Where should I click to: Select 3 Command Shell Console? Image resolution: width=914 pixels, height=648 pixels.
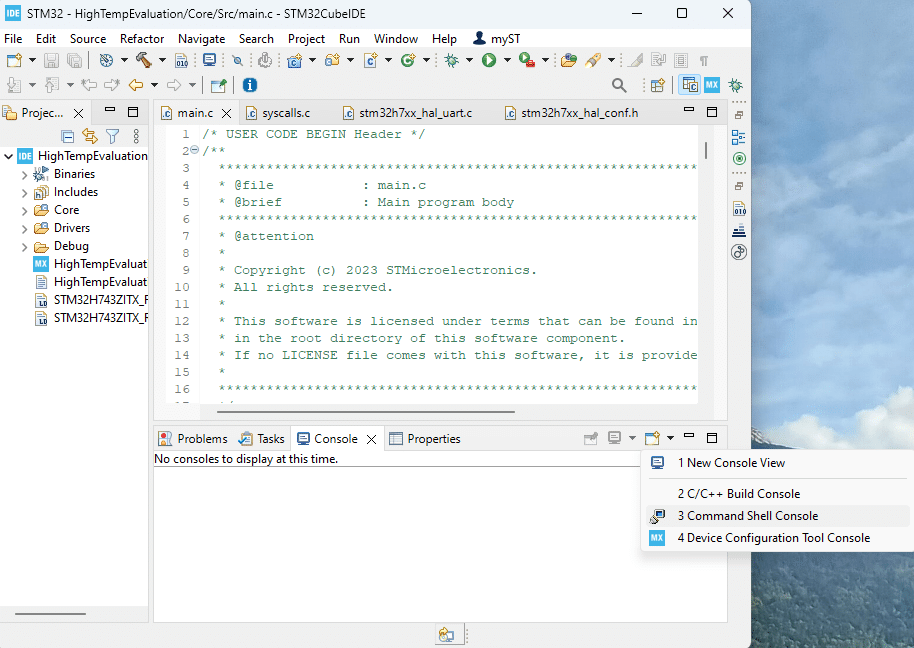pyautogui.click(x=778, y=516)
